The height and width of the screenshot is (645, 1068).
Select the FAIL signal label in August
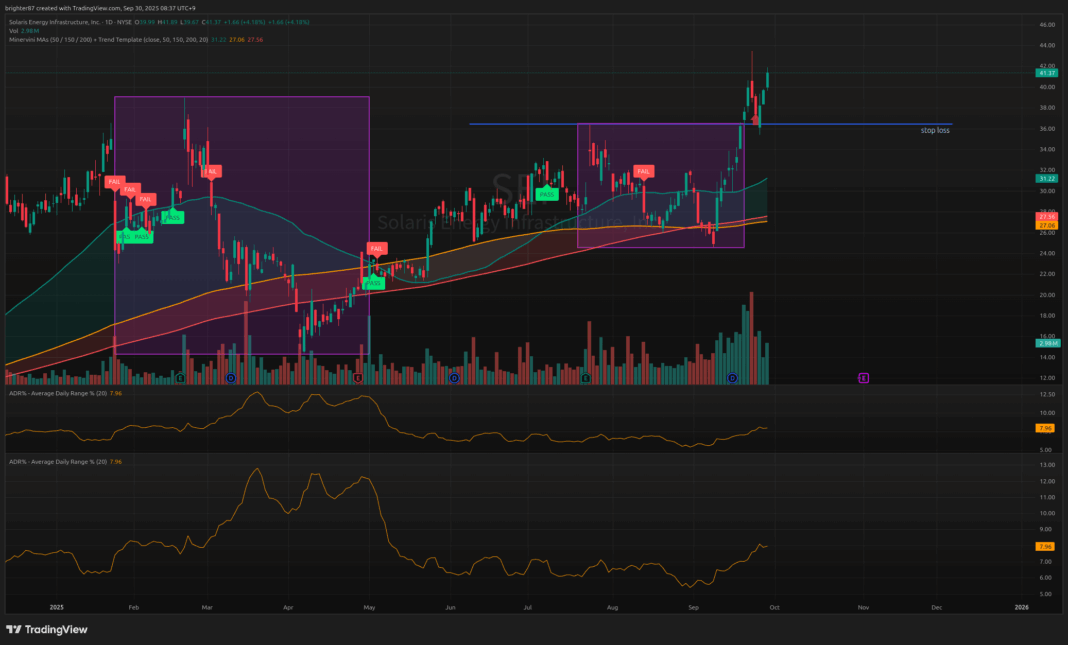(644, 172)
